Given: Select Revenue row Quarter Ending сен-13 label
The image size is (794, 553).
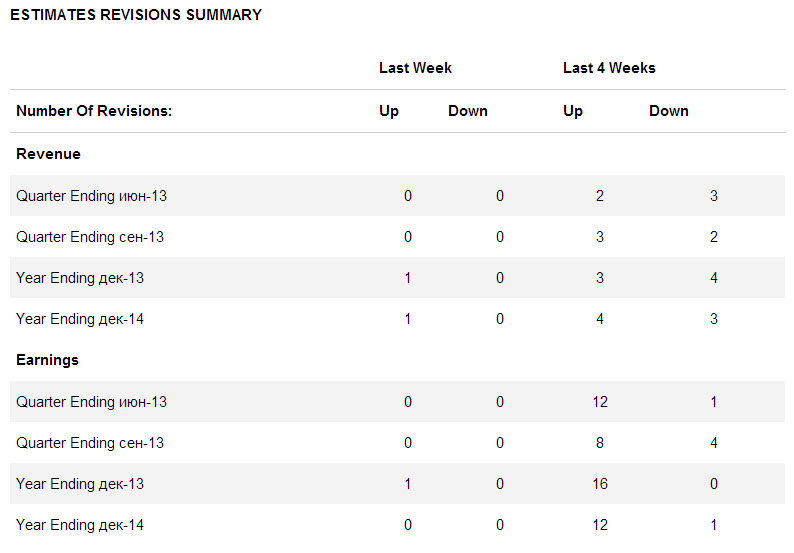Looking at the screenshot, I should tap(90, 237).
